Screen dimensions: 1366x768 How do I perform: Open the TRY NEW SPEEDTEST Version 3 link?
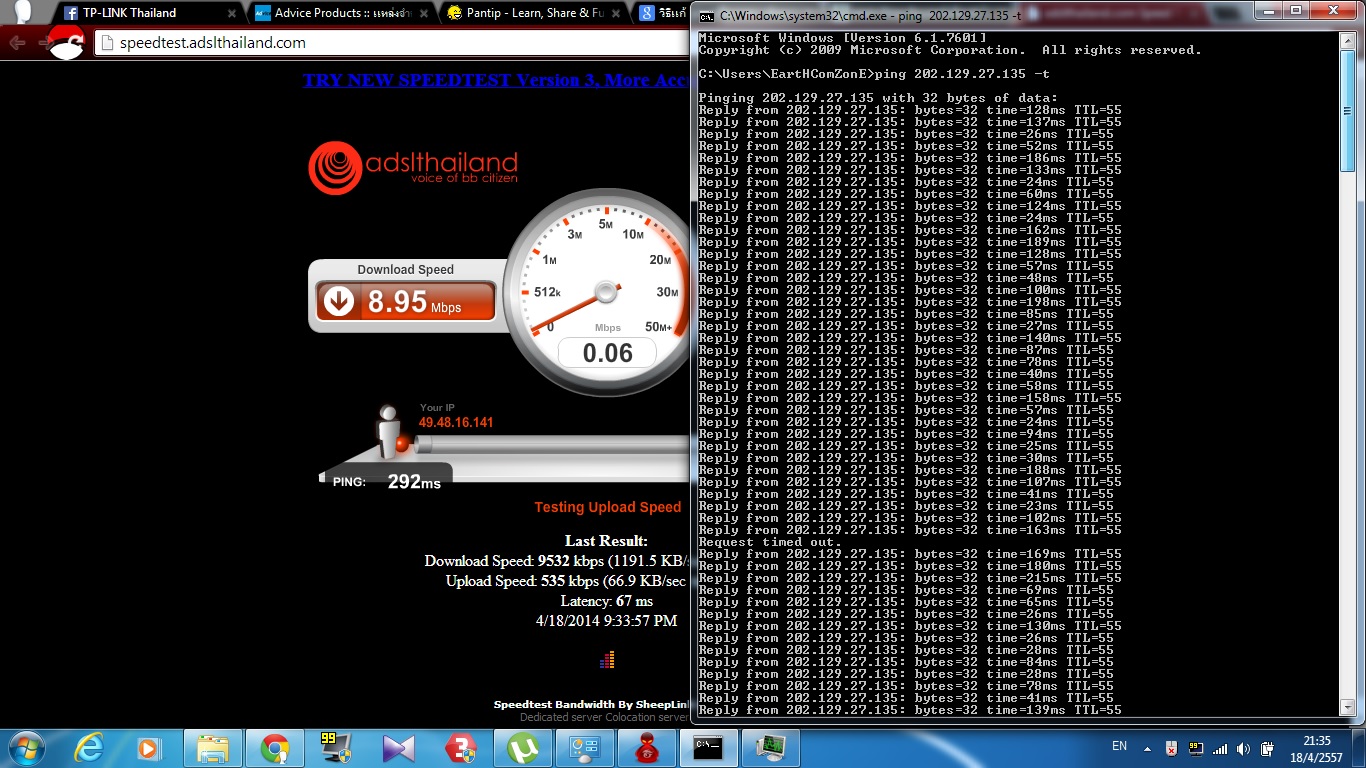496,80
